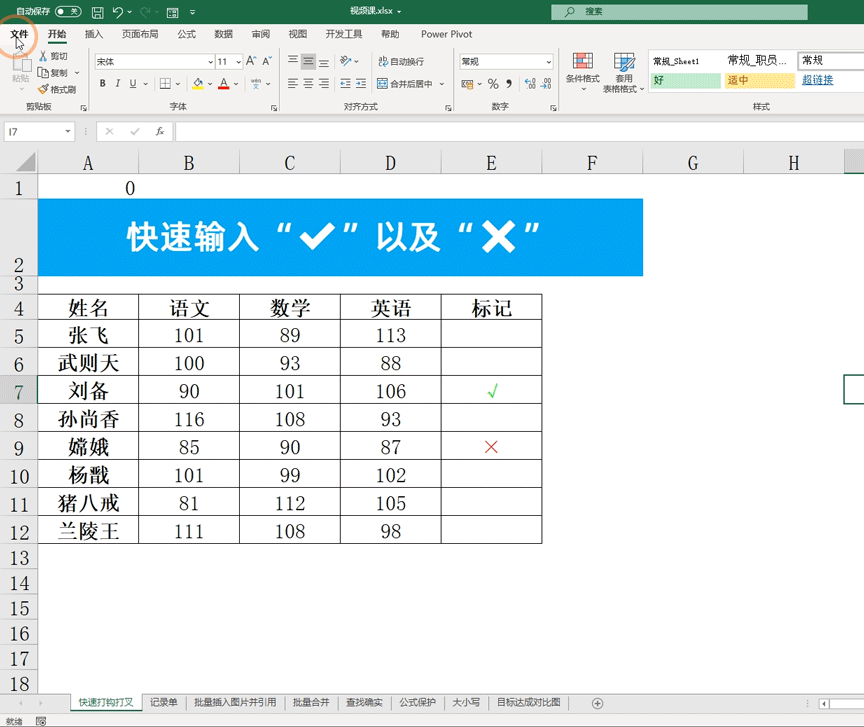Select the Format Painter (格式刷) tool
The image size is (864, 727).
tap(57, 89)
